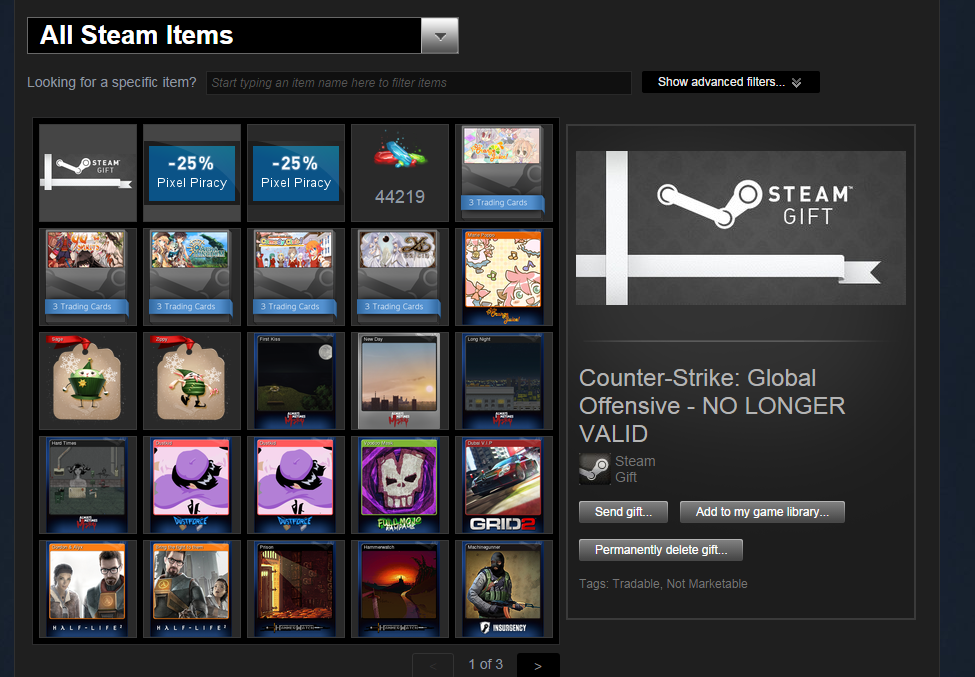975x677 pixels.
Task: Click Add to my game library
Action: coord(762,512)
